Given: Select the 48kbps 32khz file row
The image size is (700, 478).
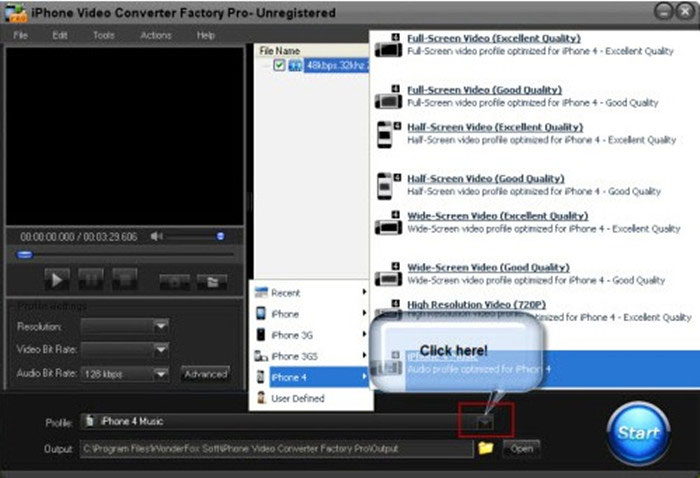Looking at the screenshot, I should coord(336,66).
